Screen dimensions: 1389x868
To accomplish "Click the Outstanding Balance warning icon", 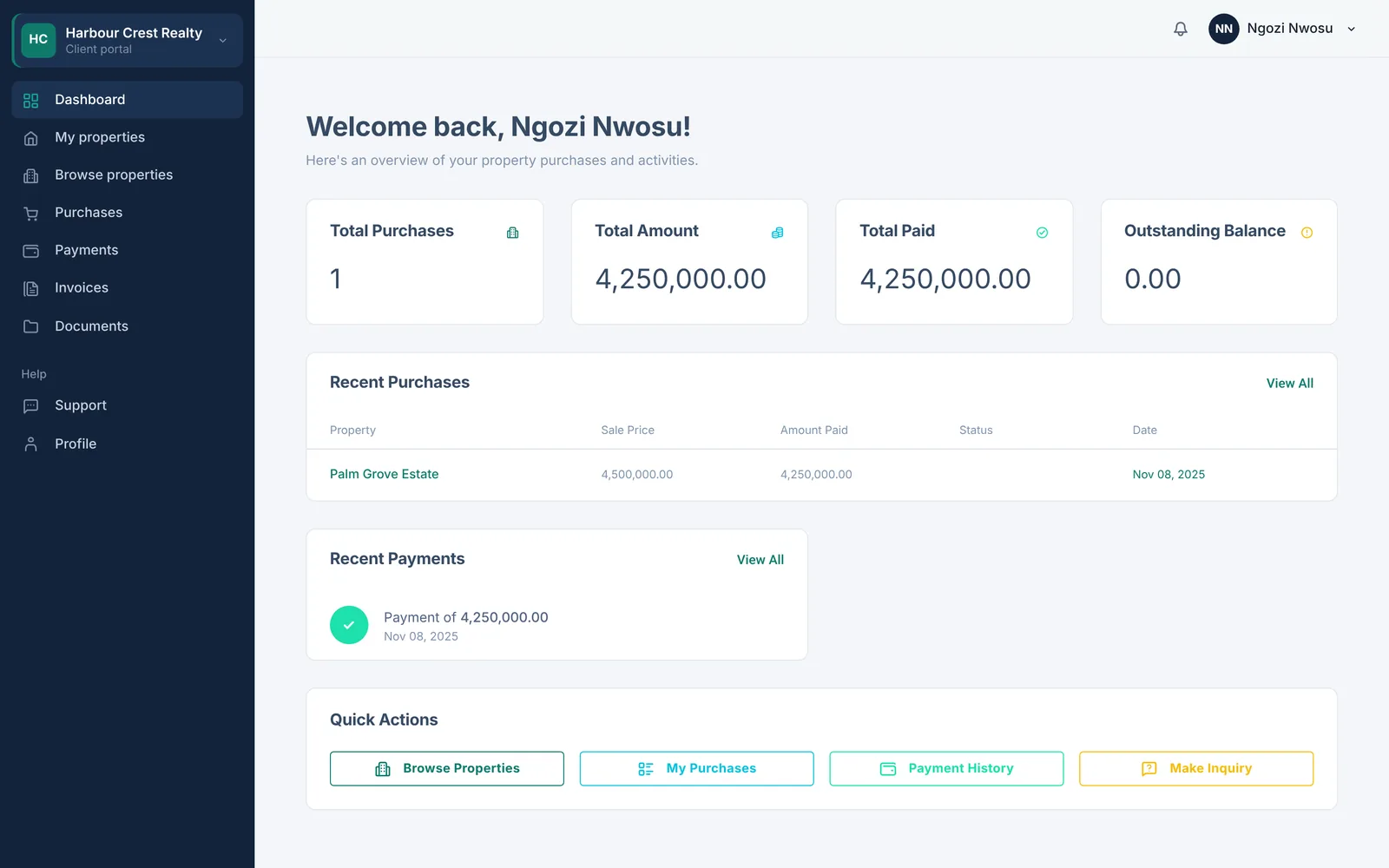I will coord(1307,233).
